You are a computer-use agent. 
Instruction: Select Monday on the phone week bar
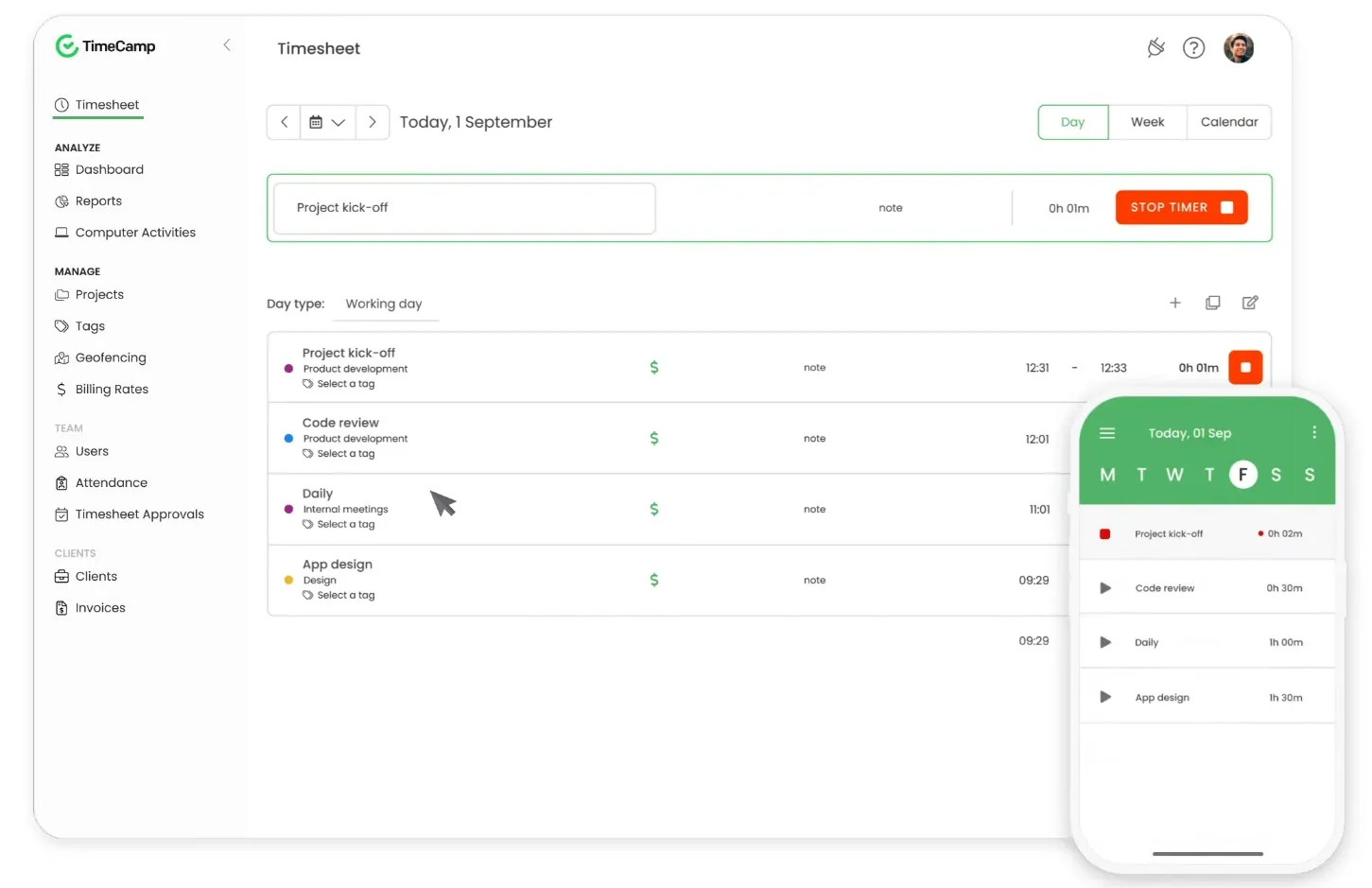[x=1107, y=475]
